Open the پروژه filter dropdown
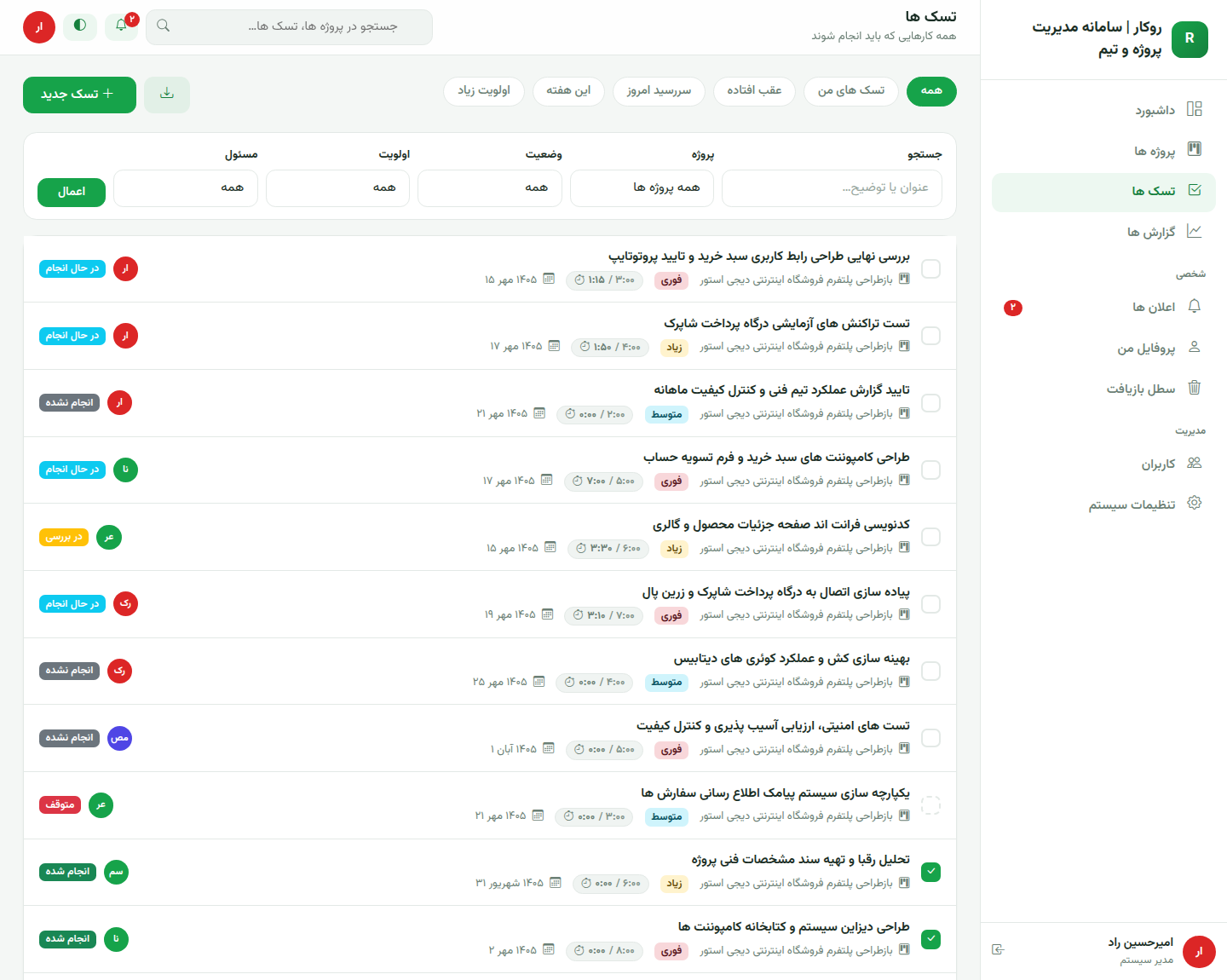 642,188
